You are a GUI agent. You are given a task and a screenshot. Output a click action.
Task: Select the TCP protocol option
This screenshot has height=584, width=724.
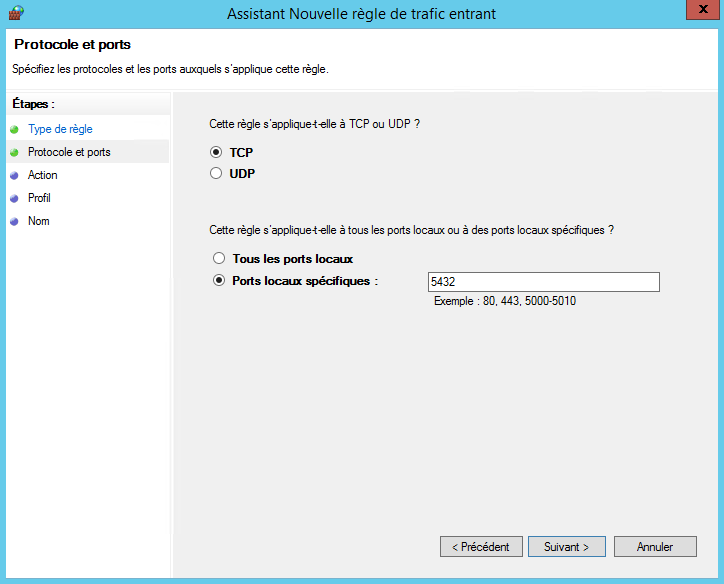point(216,153)
